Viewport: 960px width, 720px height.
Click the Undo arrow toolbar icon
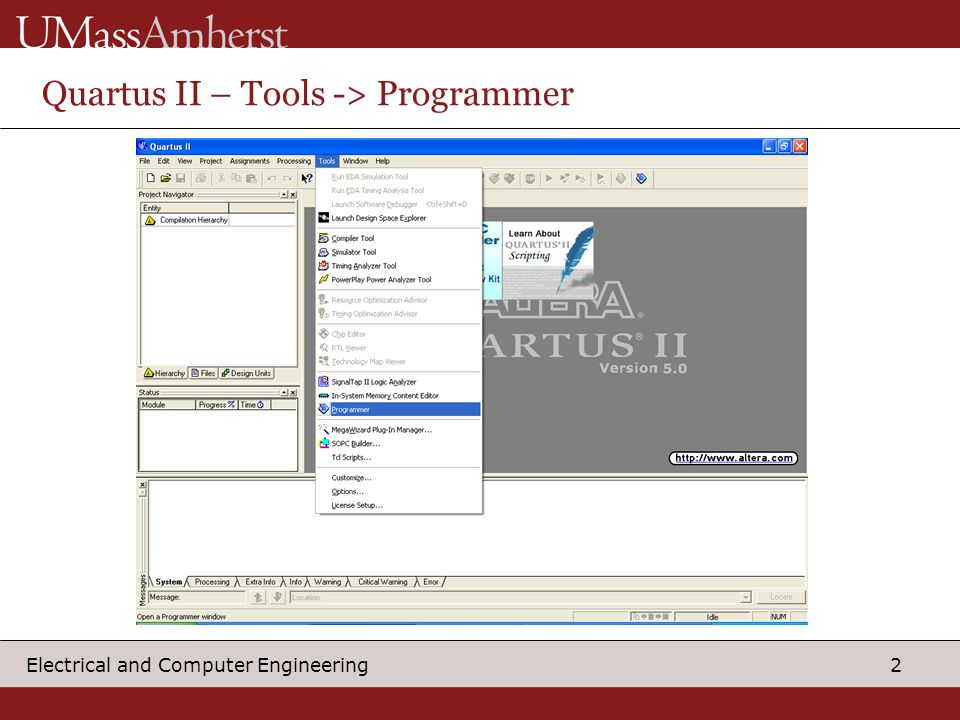click(x=271, y=178)
